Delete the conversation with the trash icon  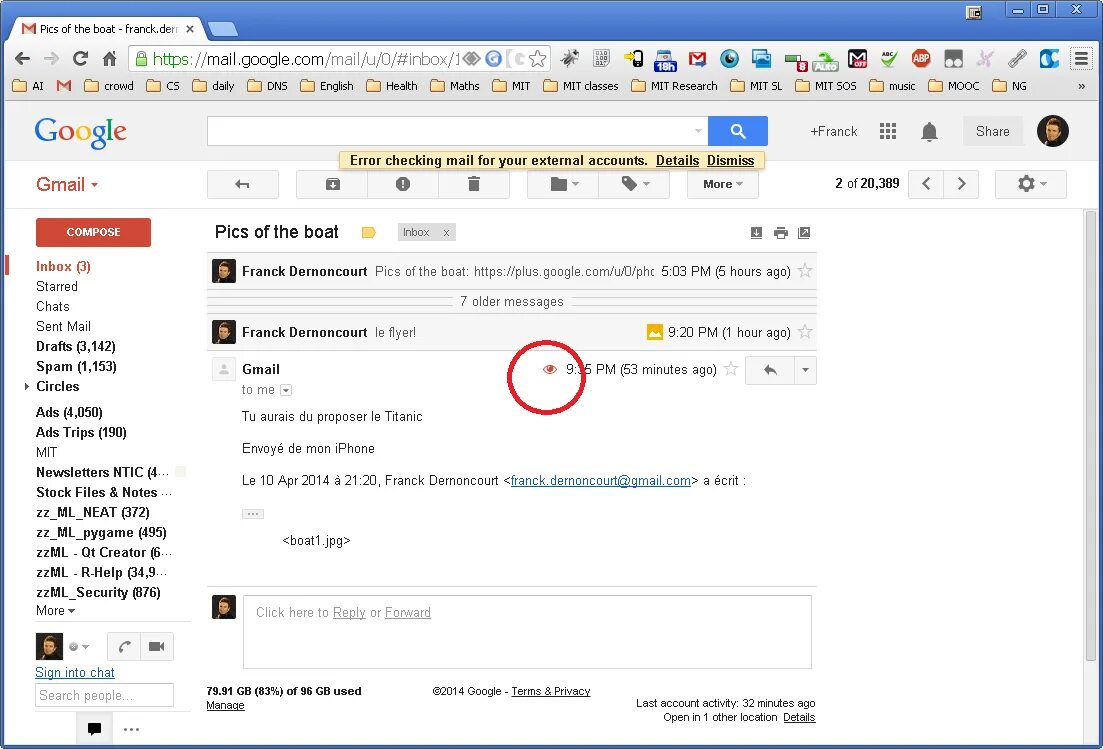tap(473, 184)
